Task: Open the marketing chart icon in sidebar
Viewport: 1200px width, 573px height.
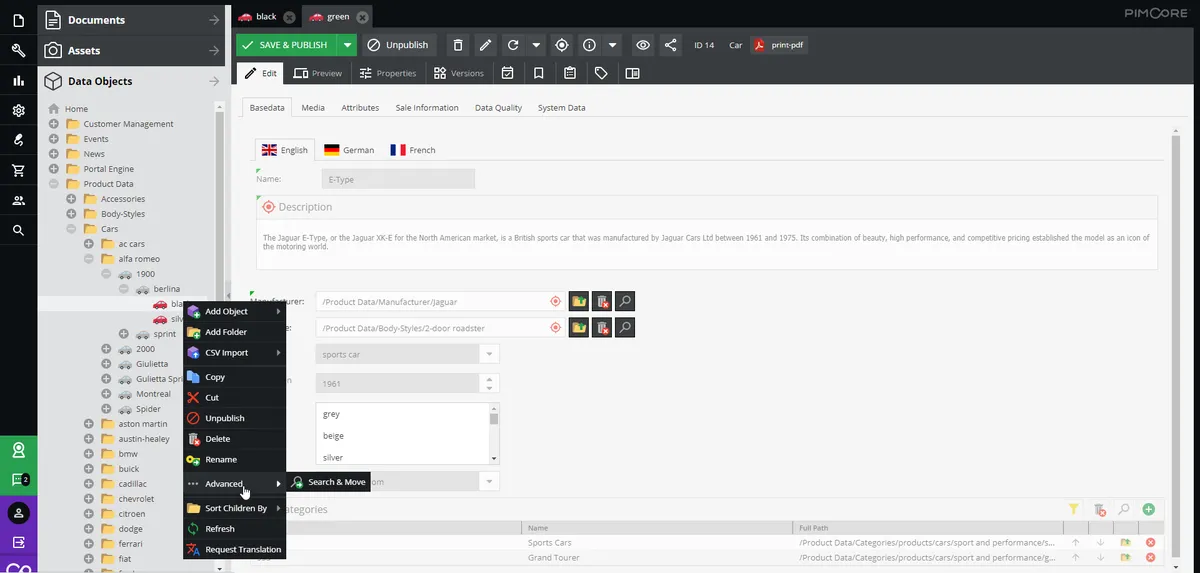Action: point(18,81)
